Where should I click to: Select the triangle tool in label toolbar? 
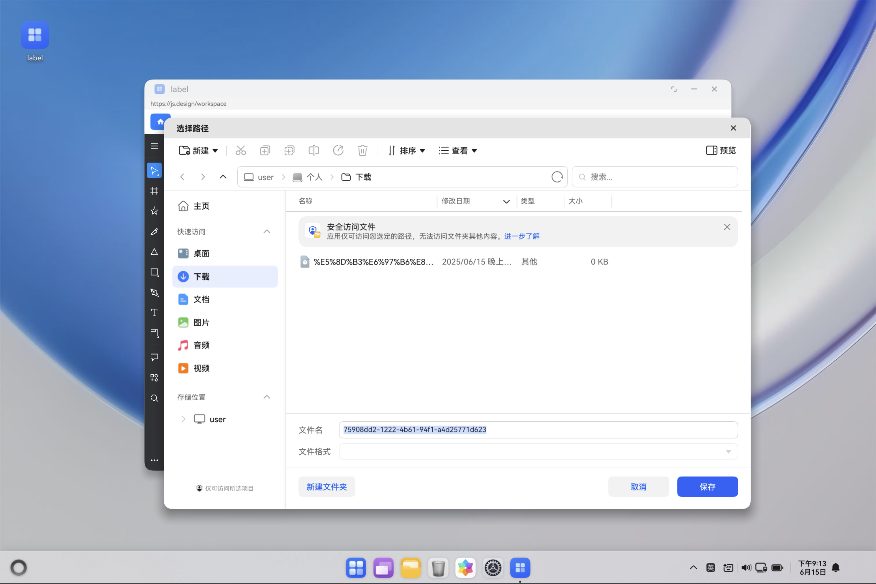click(155, 252)
